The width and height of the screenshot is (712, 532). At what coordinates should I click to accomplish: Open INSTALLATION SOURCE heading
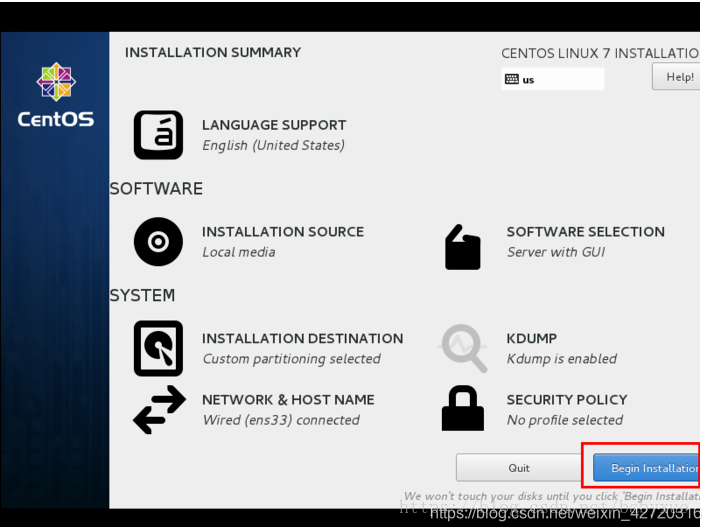[x=283, y=232]
